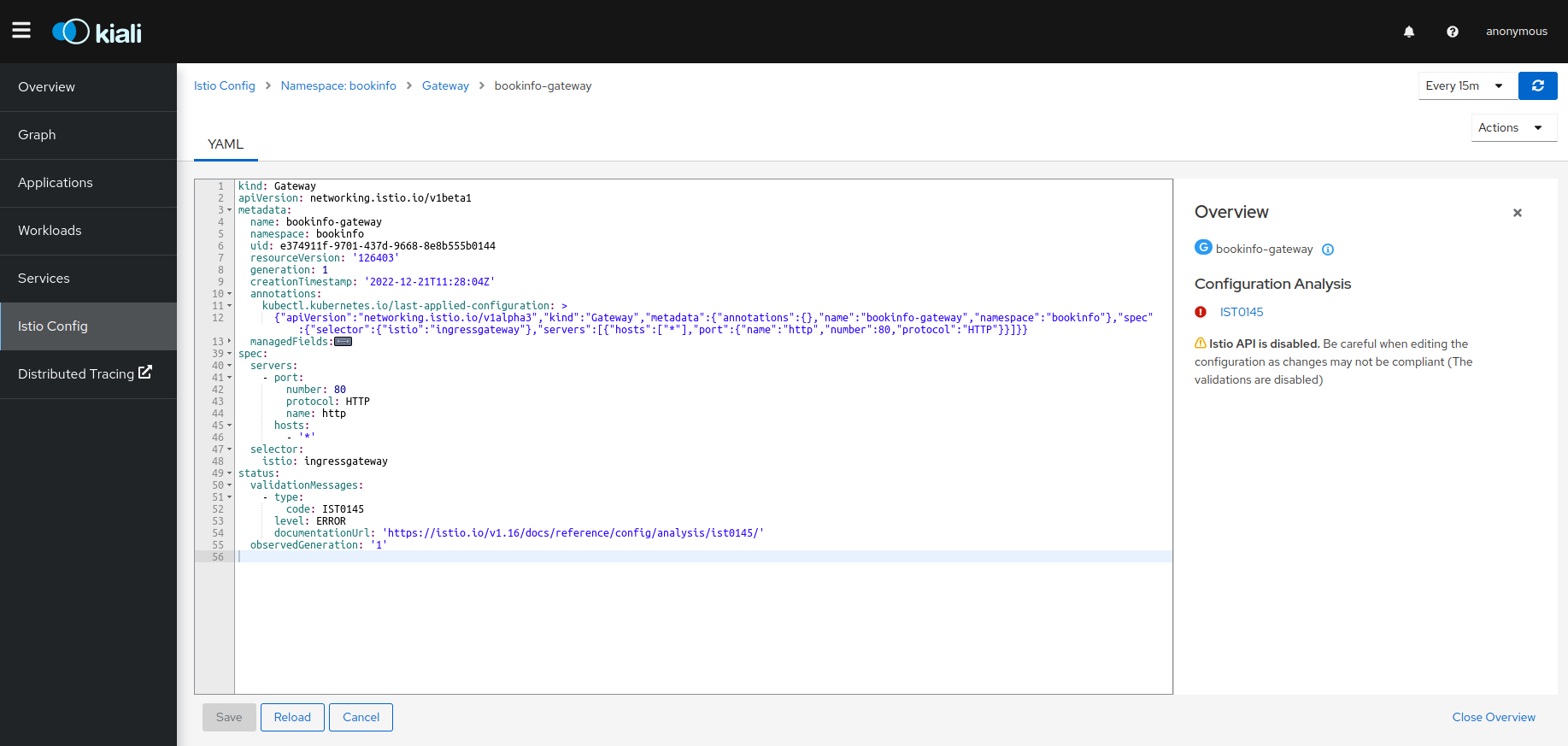Select the YAML tab
This screenshot has height=746, width=1568.
[x=226, y=144]
